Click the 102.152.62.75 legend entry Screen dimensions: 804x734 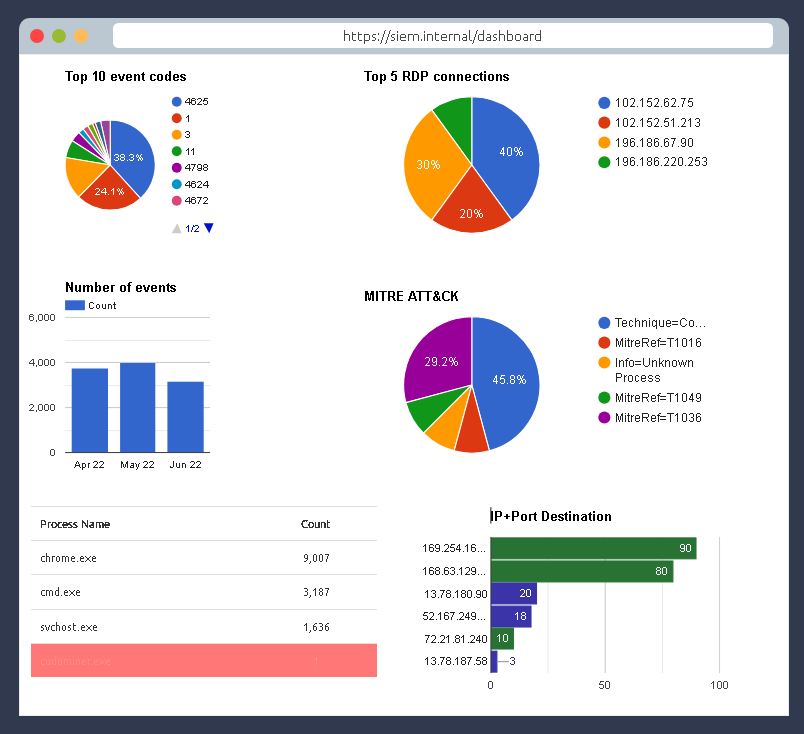click(654, 103)
